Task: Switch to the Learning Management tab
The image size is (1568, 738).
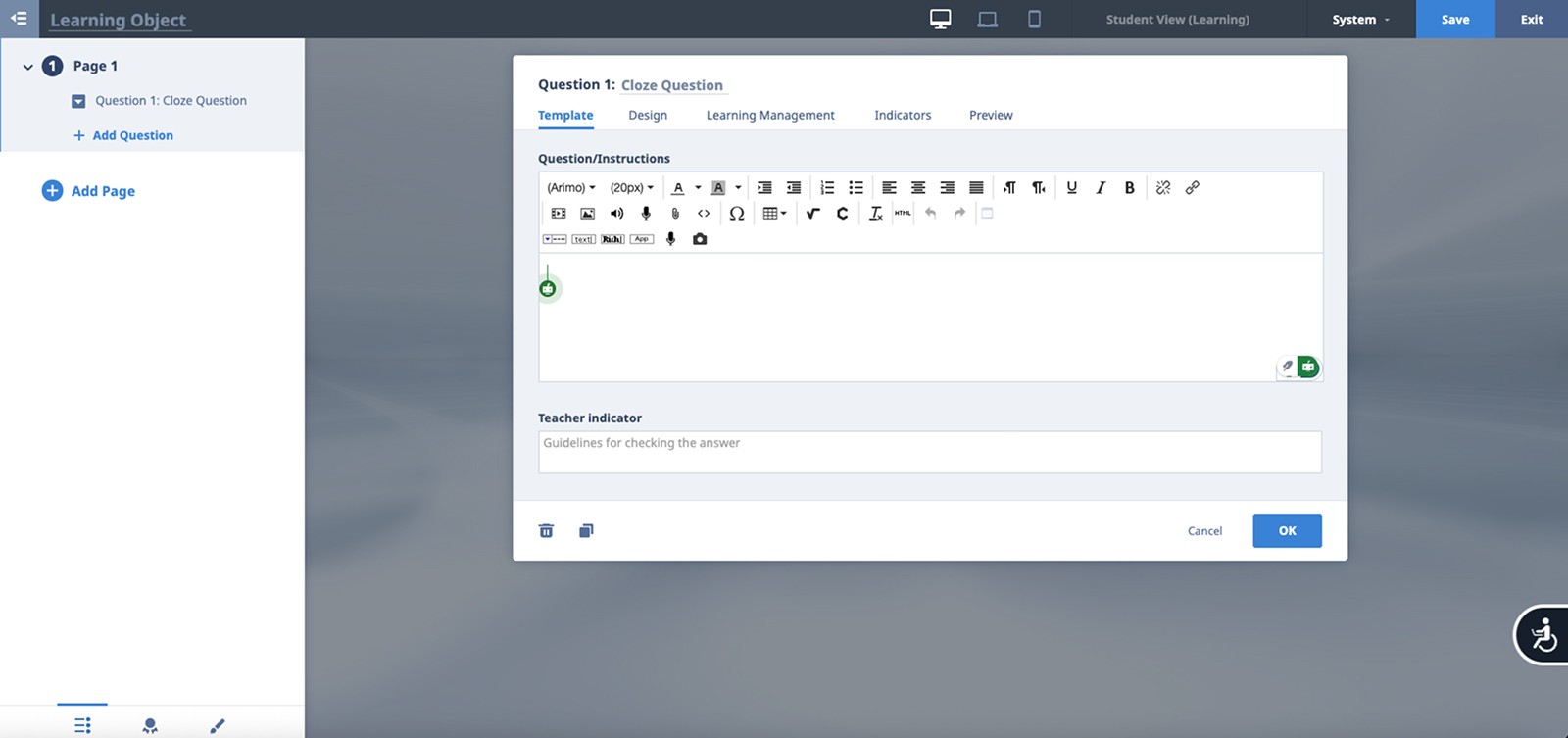Action: click(x=770, y=115)
